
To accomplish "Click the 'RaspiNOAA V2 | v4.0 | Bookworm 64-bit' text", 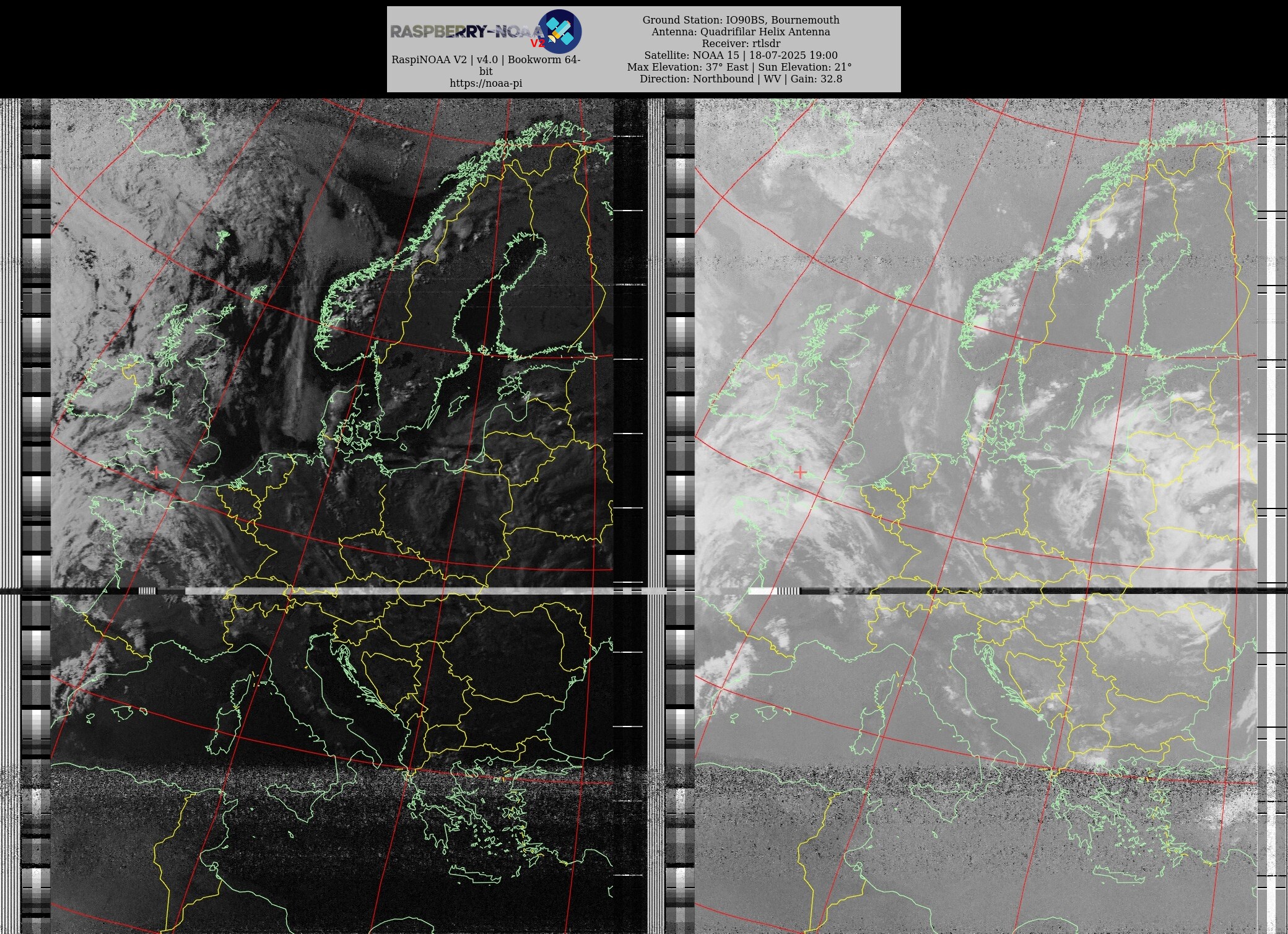I will [x=486, y=66].
